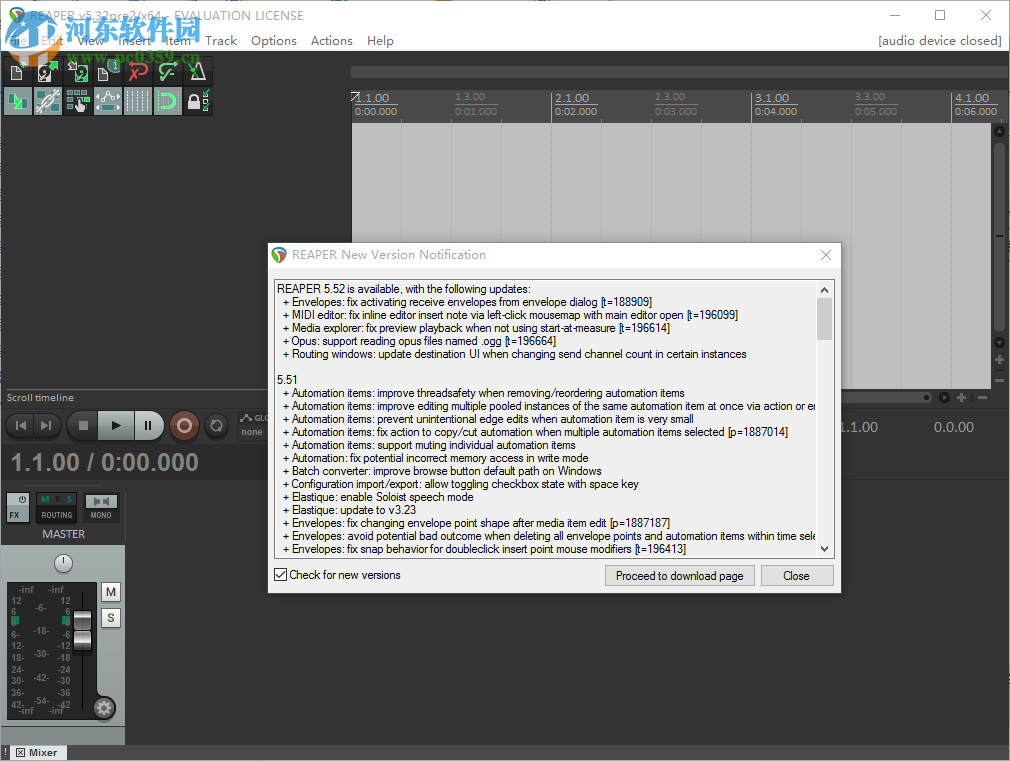
Task: Solo master with S button in mixer
Action: pos(111,618)
